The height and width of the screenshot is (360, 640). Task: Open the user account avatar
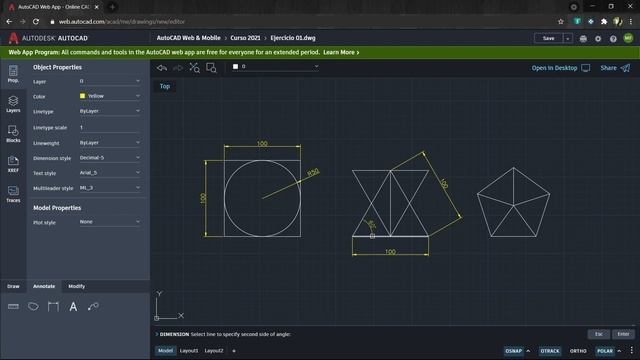(x=628, y=38)
